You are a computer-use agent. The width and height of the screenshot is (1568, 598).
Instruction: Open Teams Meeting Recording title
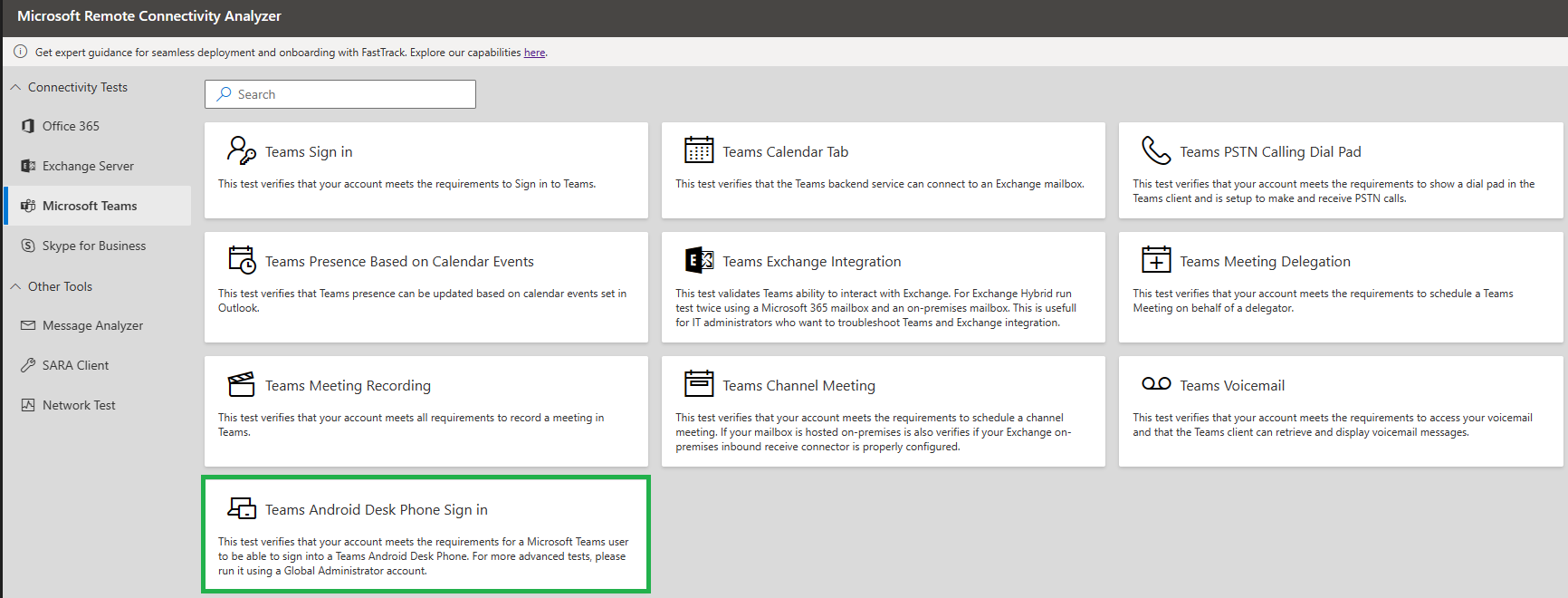(348, 386)
